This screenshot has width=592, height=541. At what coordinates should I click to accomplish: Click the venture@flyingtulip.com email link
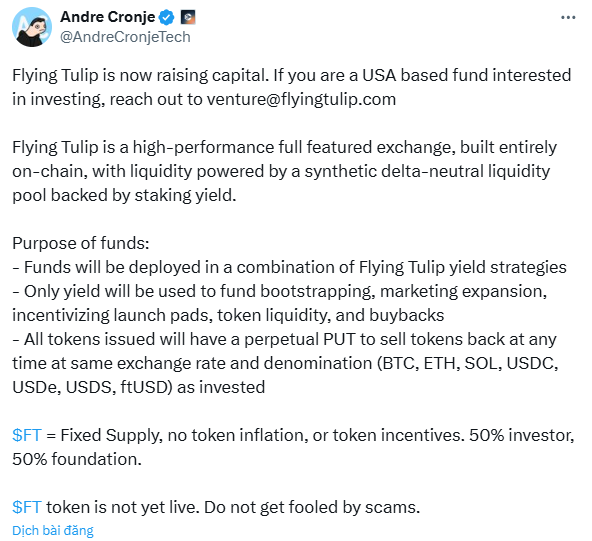(301, 100)
